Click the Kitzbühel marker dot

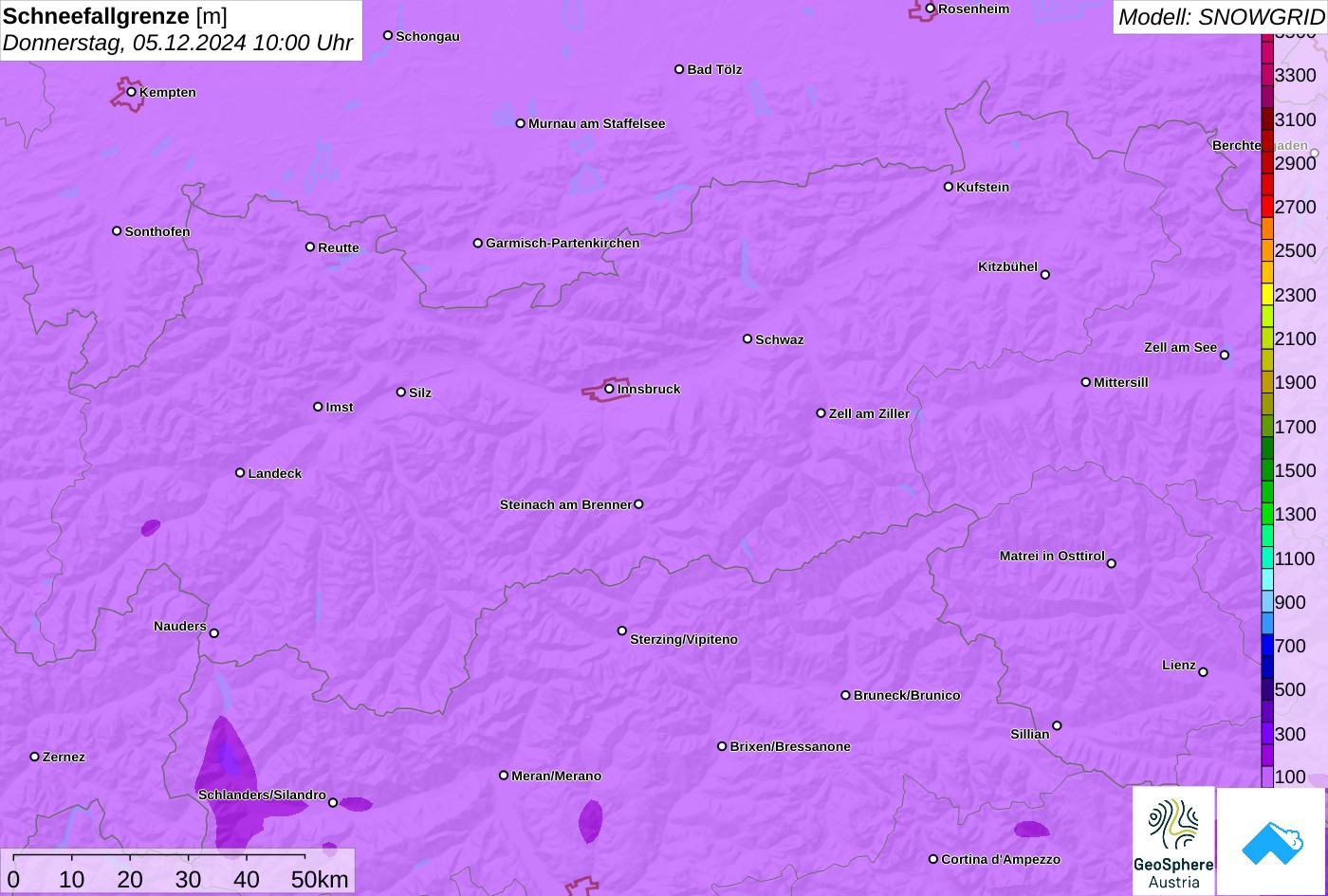pyautogui.click(x=1045, y=275)
